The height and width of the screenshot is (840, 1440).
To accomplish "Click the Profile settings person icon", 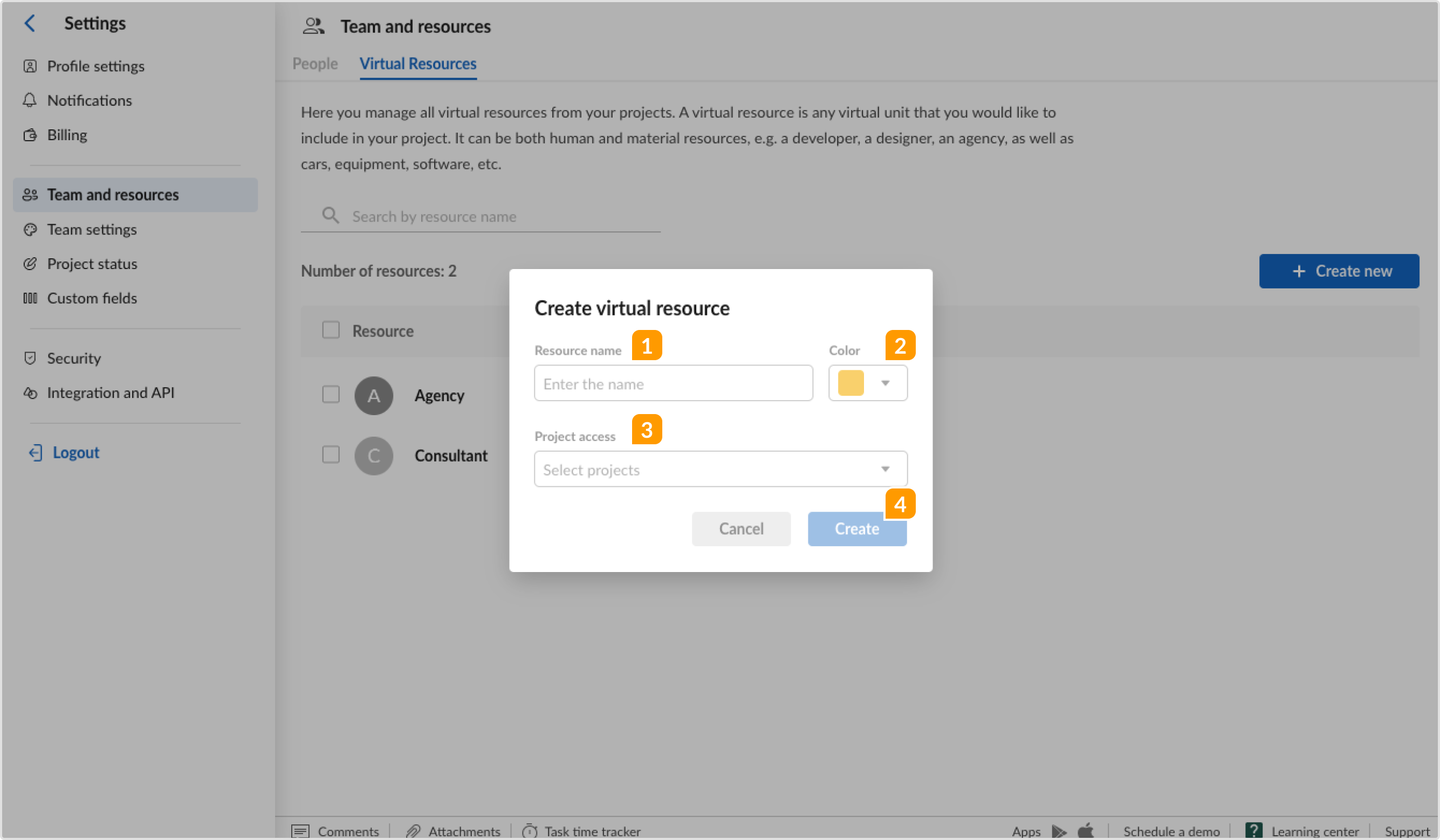I will pyautogui.click(x=30, y=66).
